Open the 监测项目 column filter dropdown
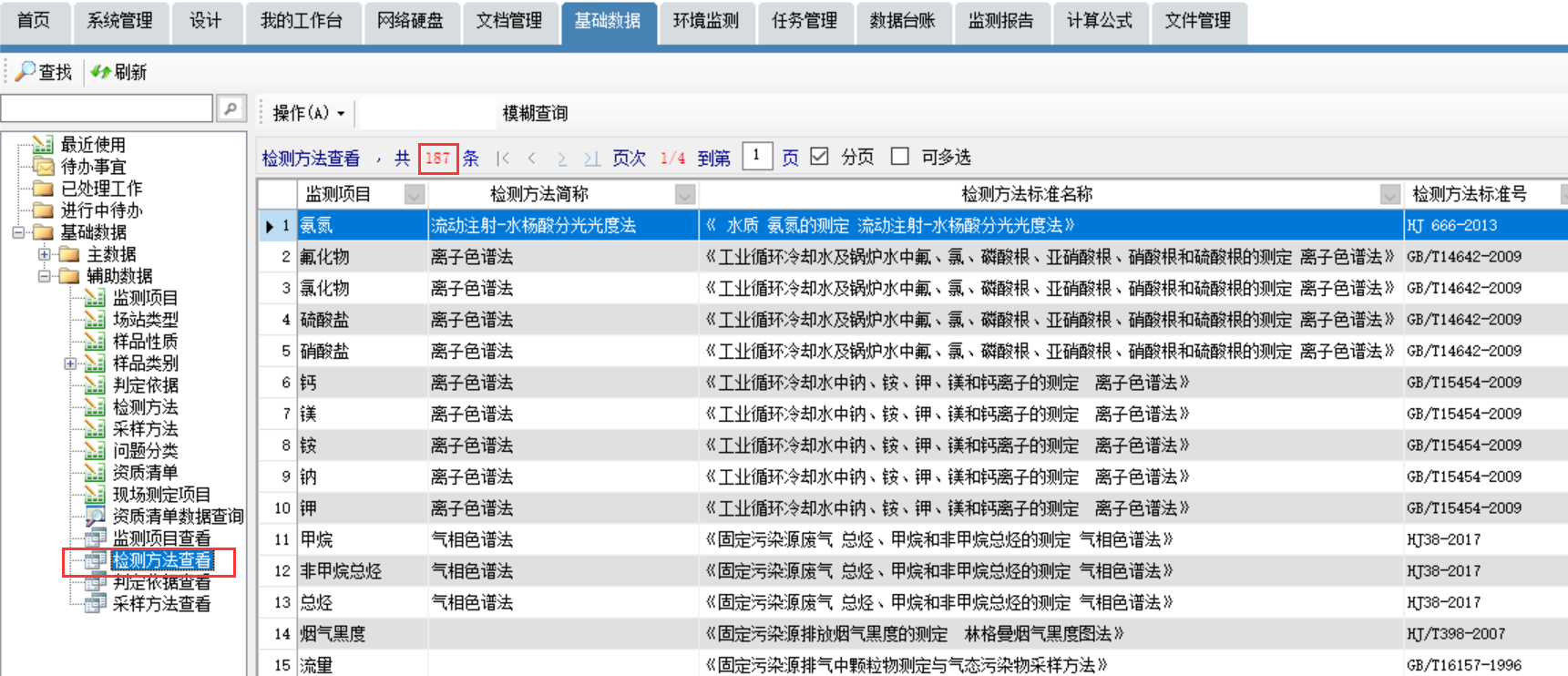The width and height of the screenshot is (1568, 676). pos(415,194)
